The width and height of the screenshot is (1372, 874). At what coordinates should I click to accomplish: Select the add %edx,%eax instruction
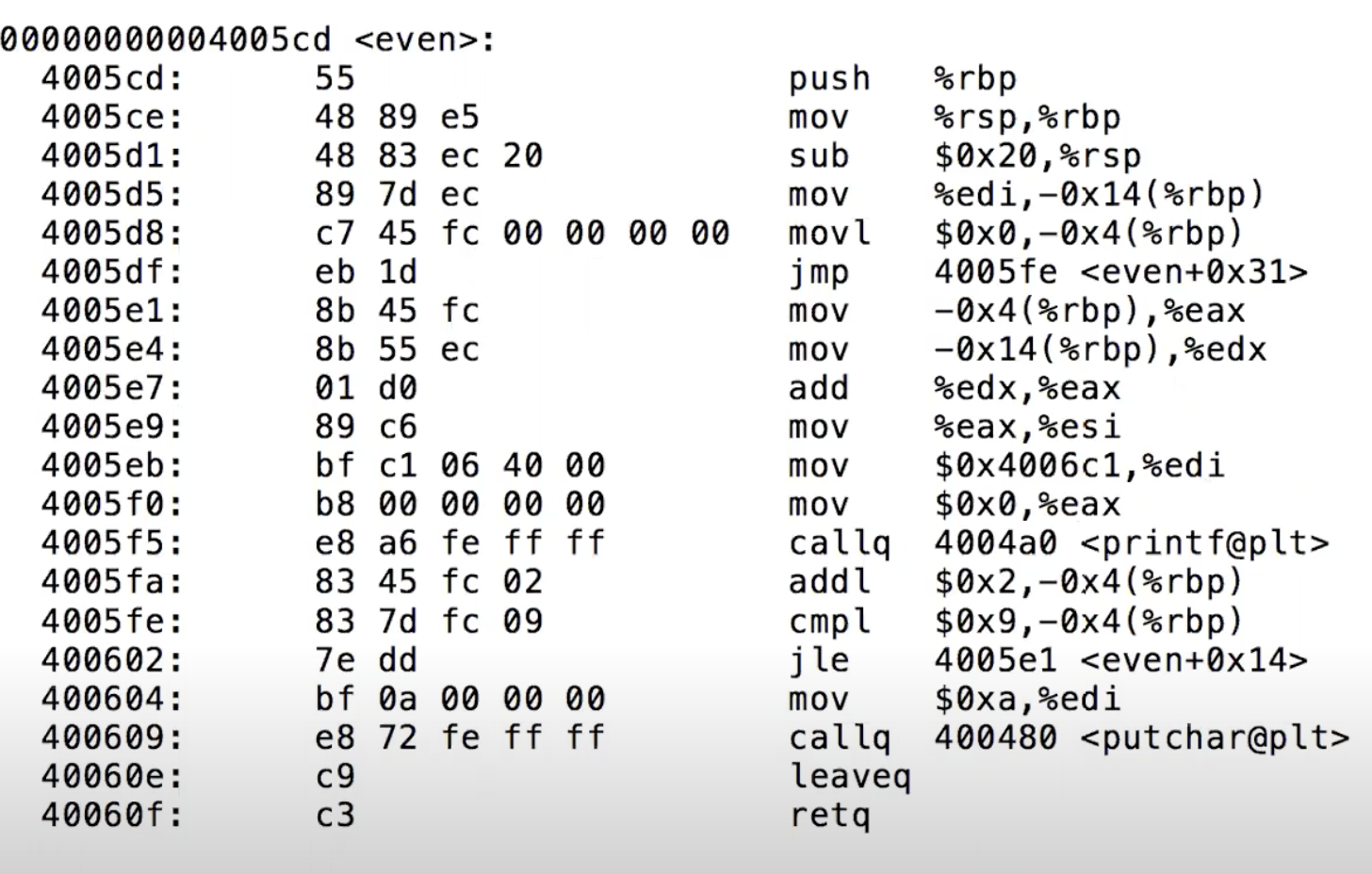(x=955, y=389)
